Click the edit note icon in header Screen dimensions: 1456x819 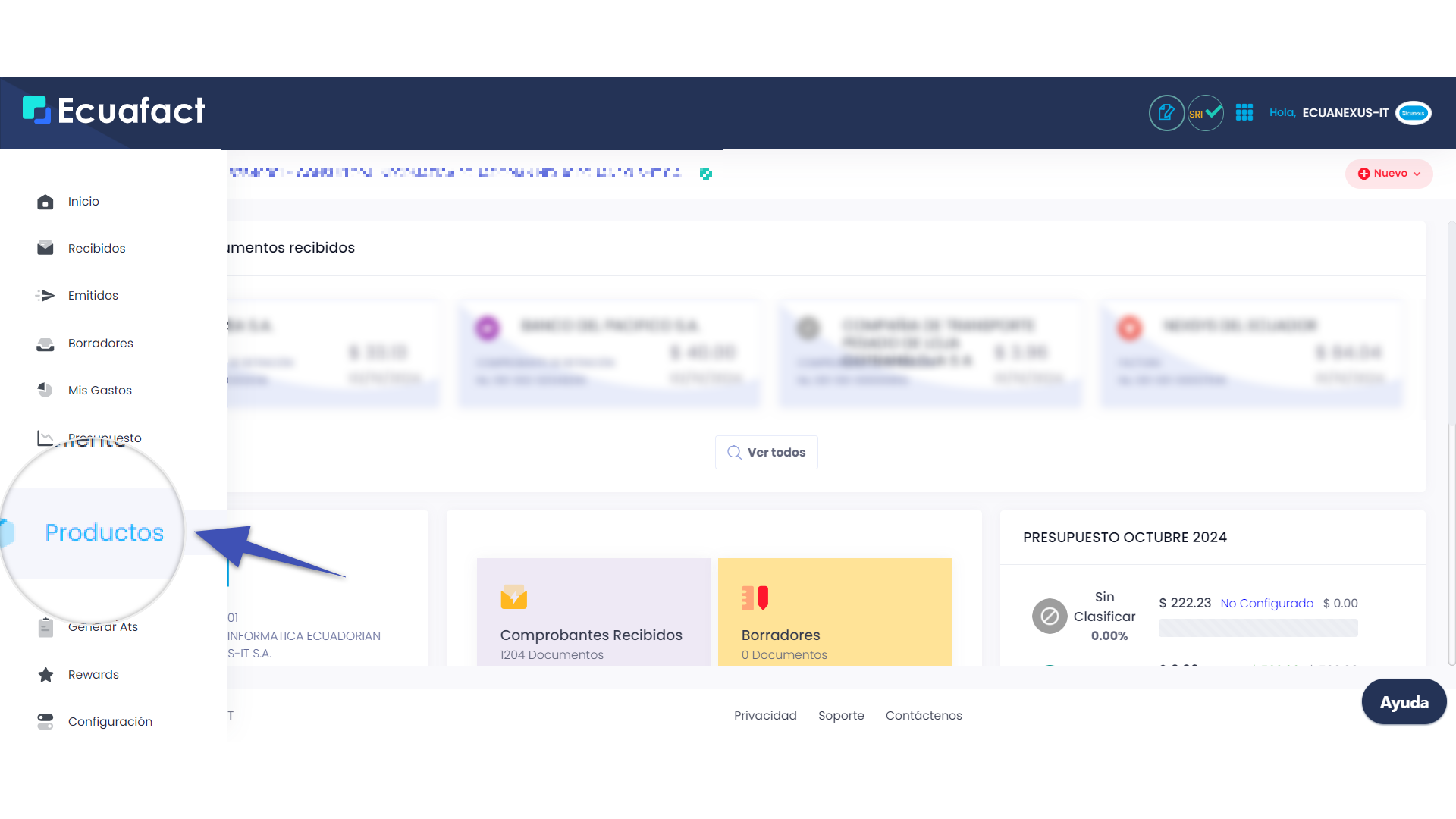point(1166,113)
